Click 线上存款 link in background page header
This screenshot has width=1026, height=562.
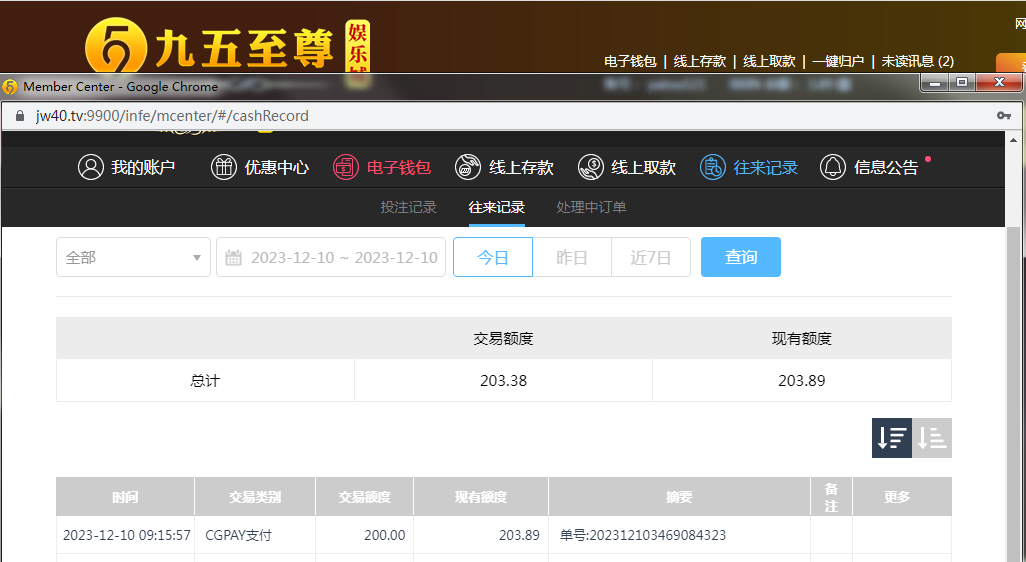click(x=699, y=61)
